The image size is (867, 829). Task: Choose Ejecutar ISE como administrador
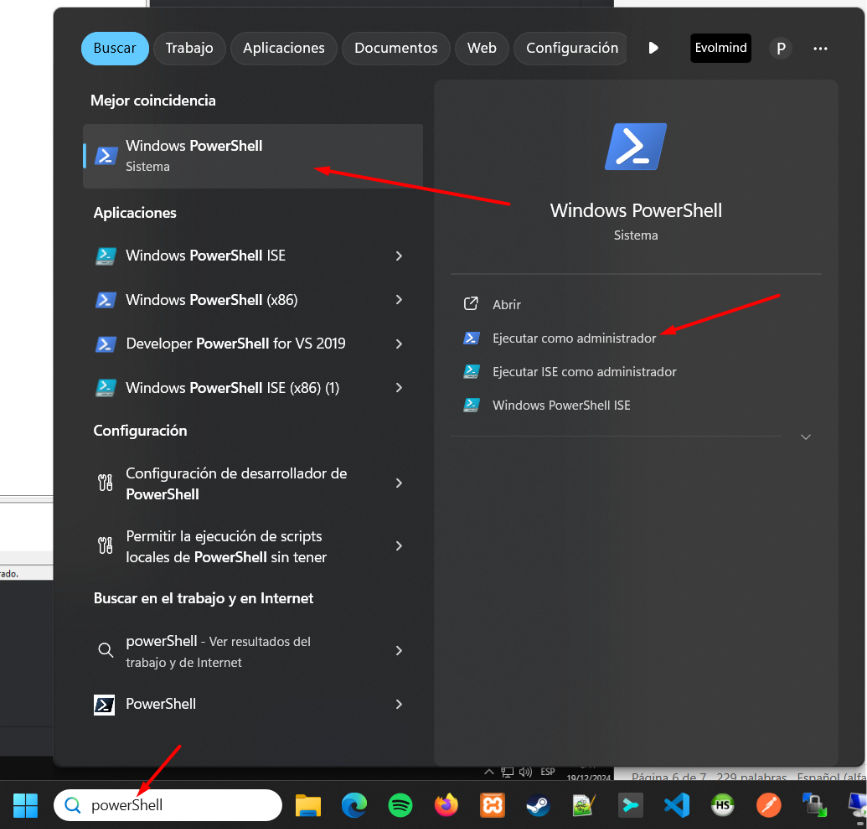[584, 372]
